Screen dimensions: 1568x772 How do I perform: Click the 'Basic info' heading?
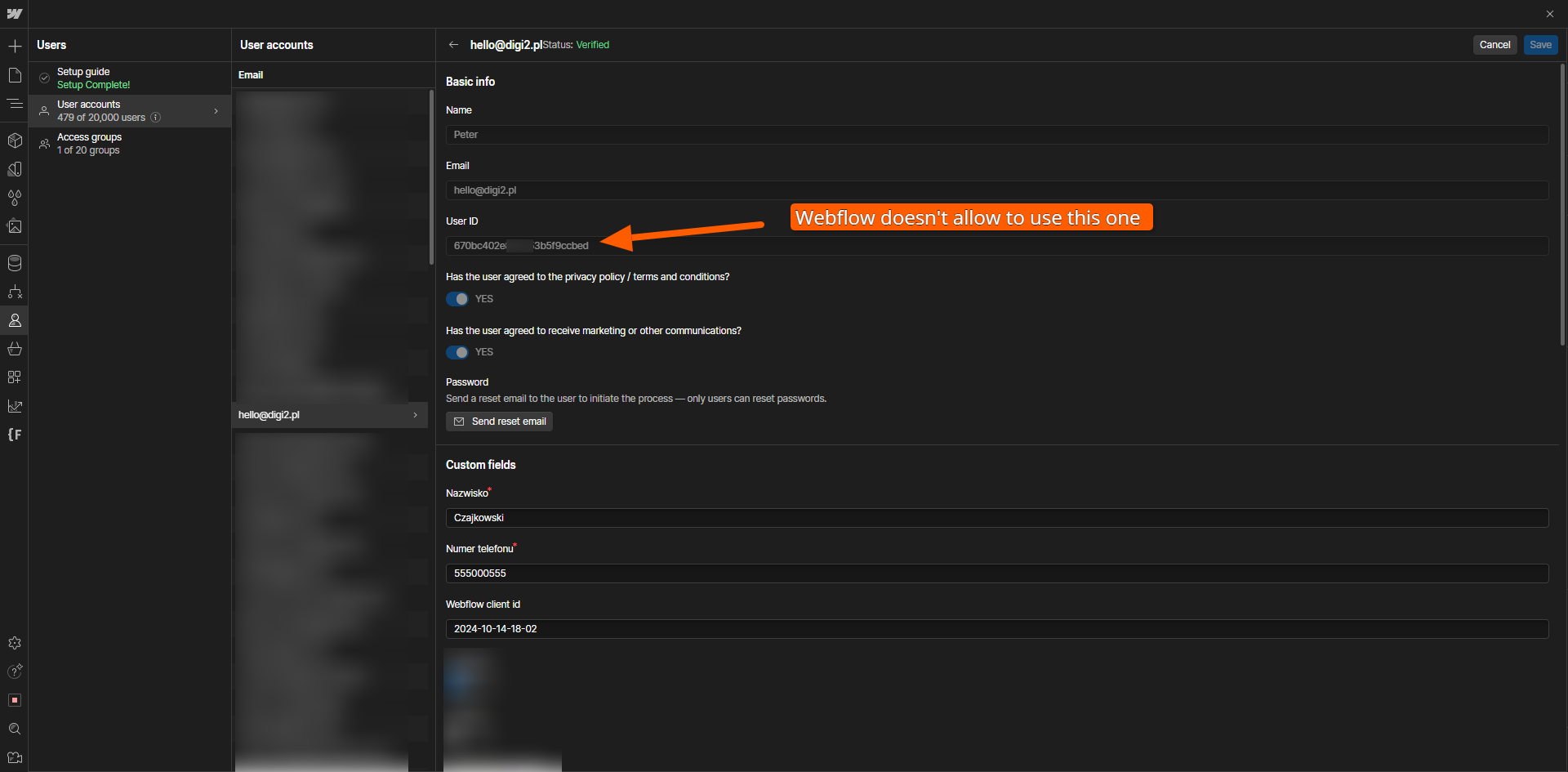470,82
